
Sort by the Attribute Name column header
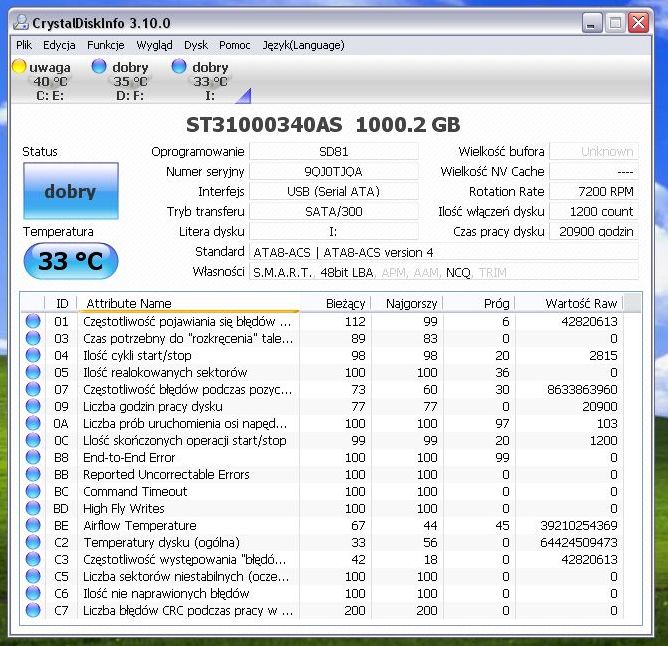pos(188,303)
